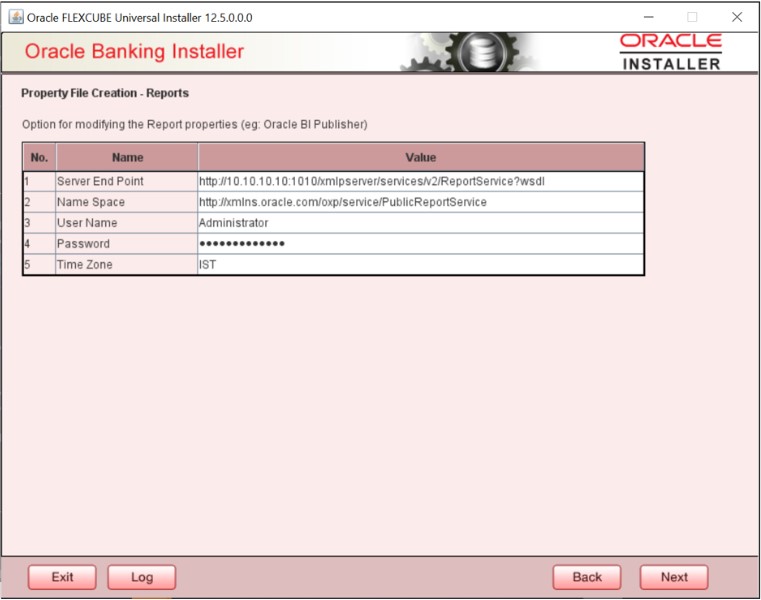This screenshot has width=761, height=600.
Task: Click the 'Name' column header
Action: 127,157
